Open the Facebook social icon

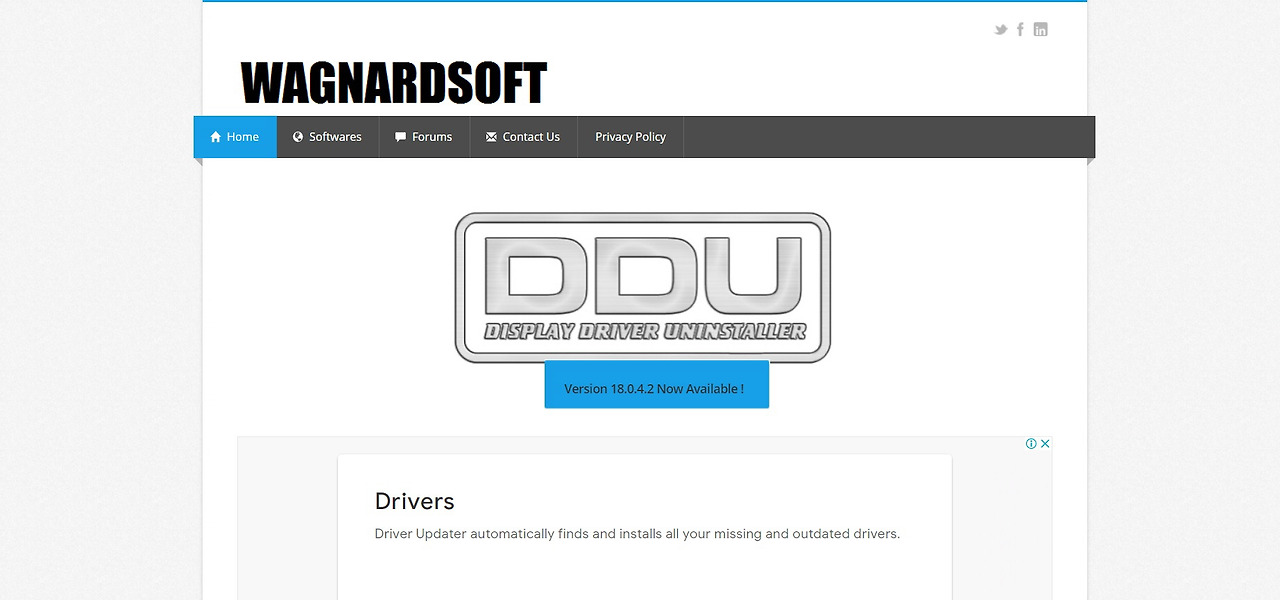coord(1020,29)
